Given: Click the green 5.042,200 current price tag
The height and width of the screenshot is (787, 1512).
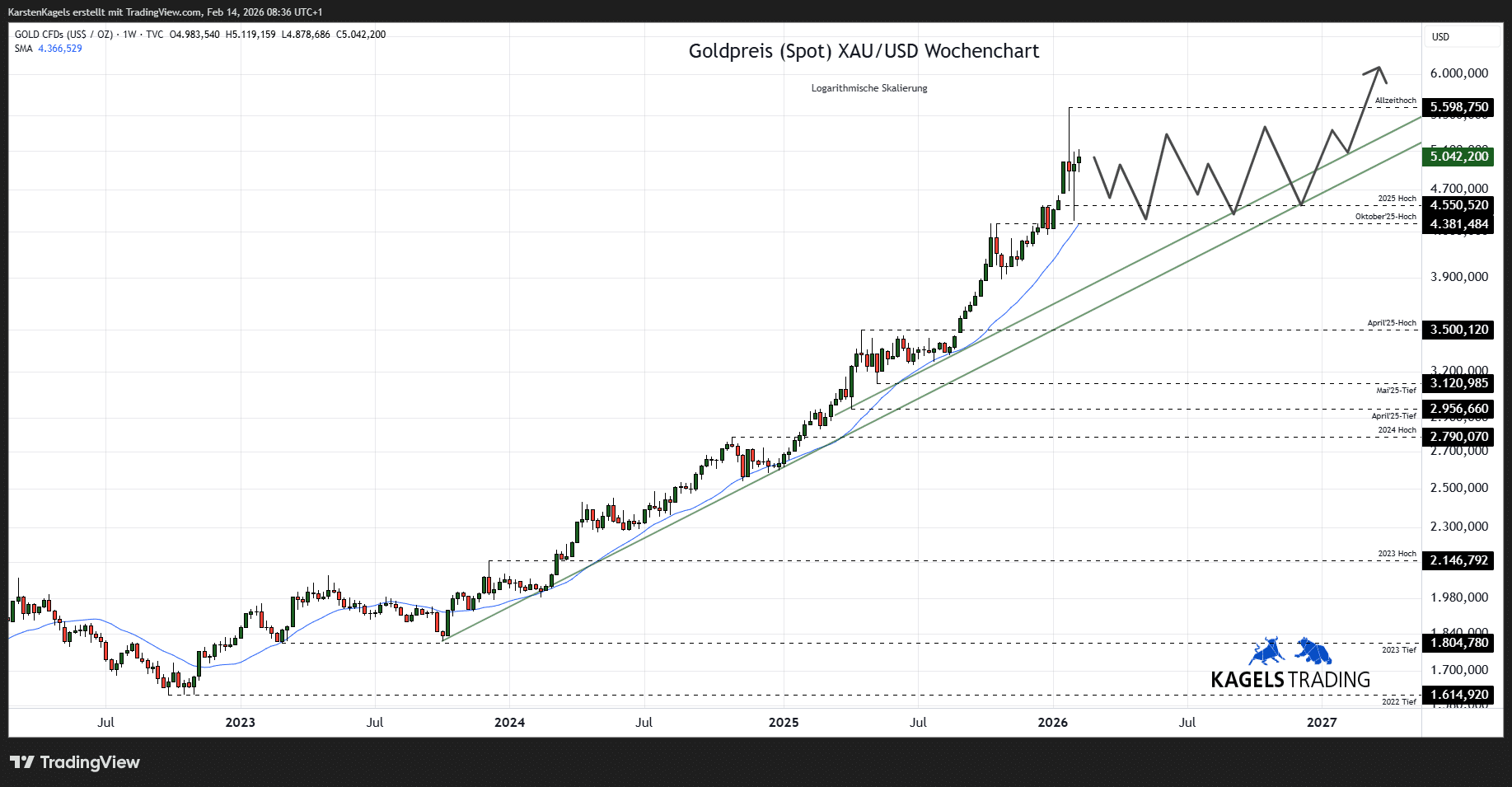Looking at the screenshot, I should (x=1457, y=157).
